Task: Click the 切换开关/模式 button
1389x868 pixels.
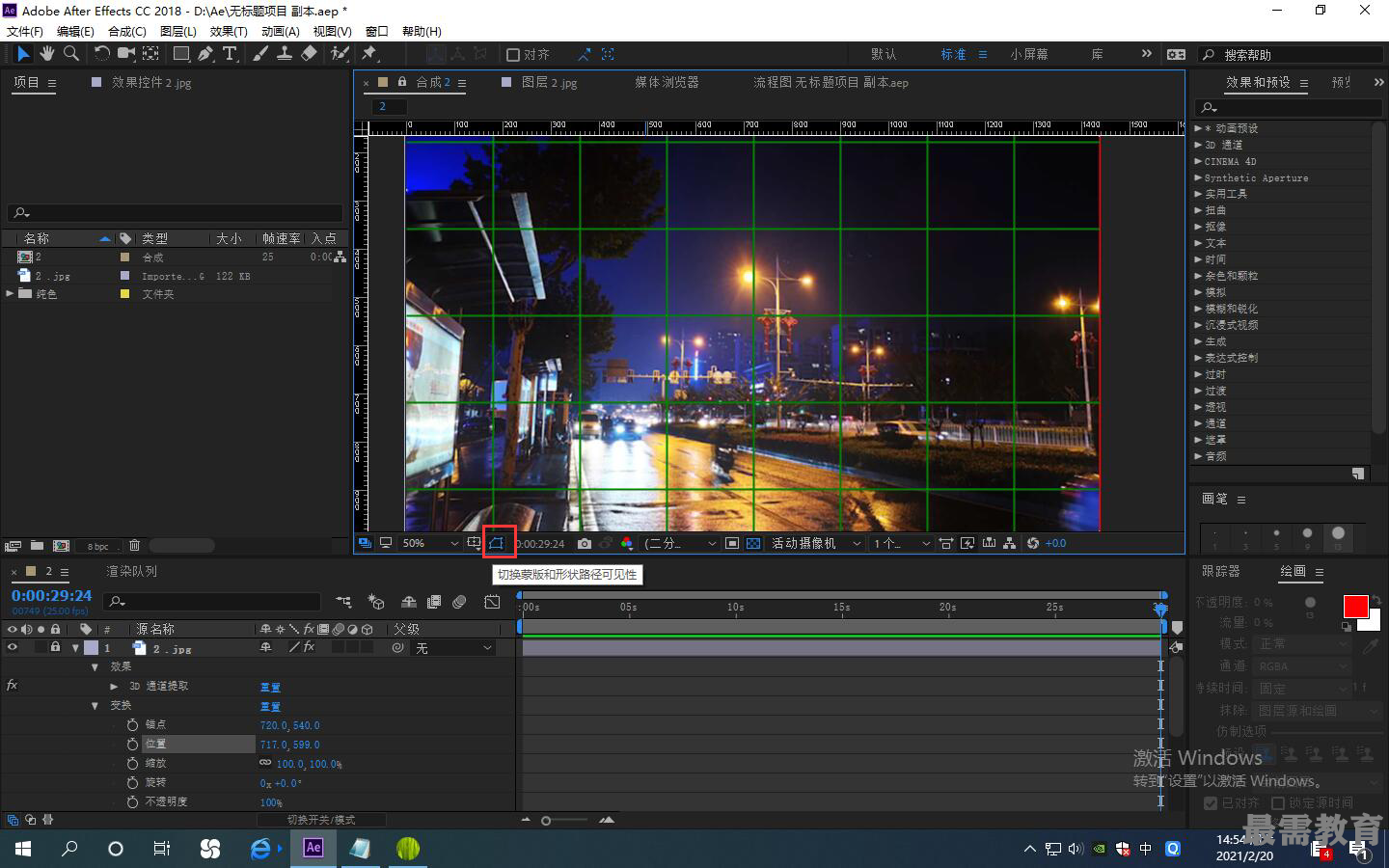Action: click(321, 820)
